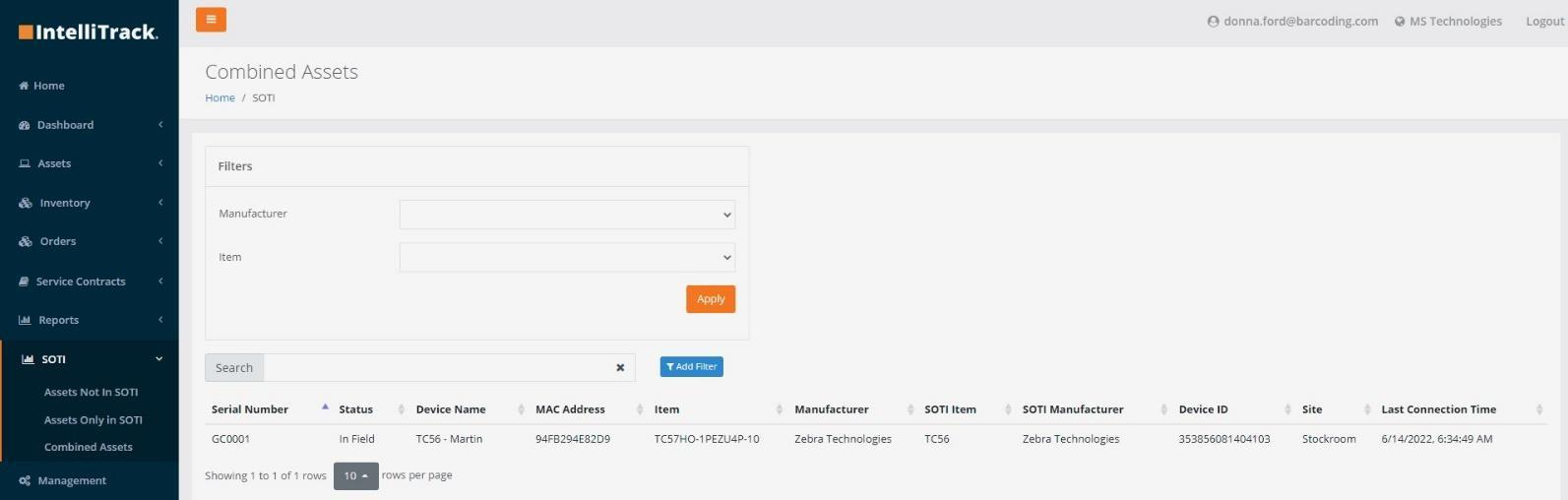Open Assets Not In SOTI
Viewport: 1568px width, 500px height.
[x=91, y=392]
